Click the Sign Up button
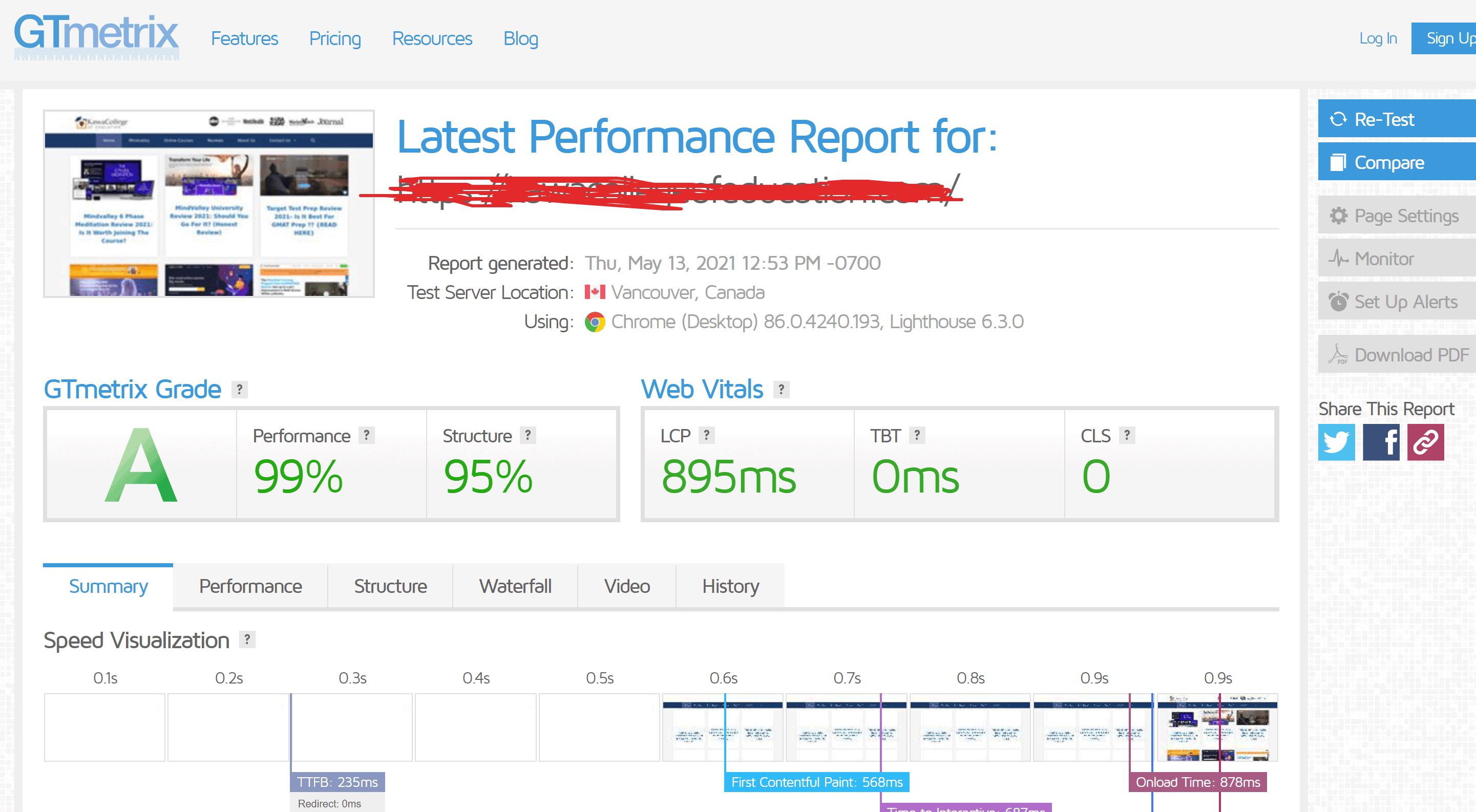This screenshot has width=1476, height=812. (1450, 37)
